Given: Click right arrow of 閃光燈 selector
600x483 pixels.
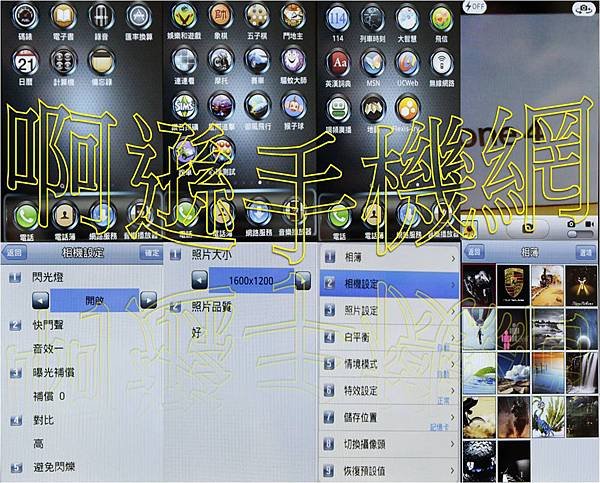Looking at the screenshot, I should (x=148, y=300).
